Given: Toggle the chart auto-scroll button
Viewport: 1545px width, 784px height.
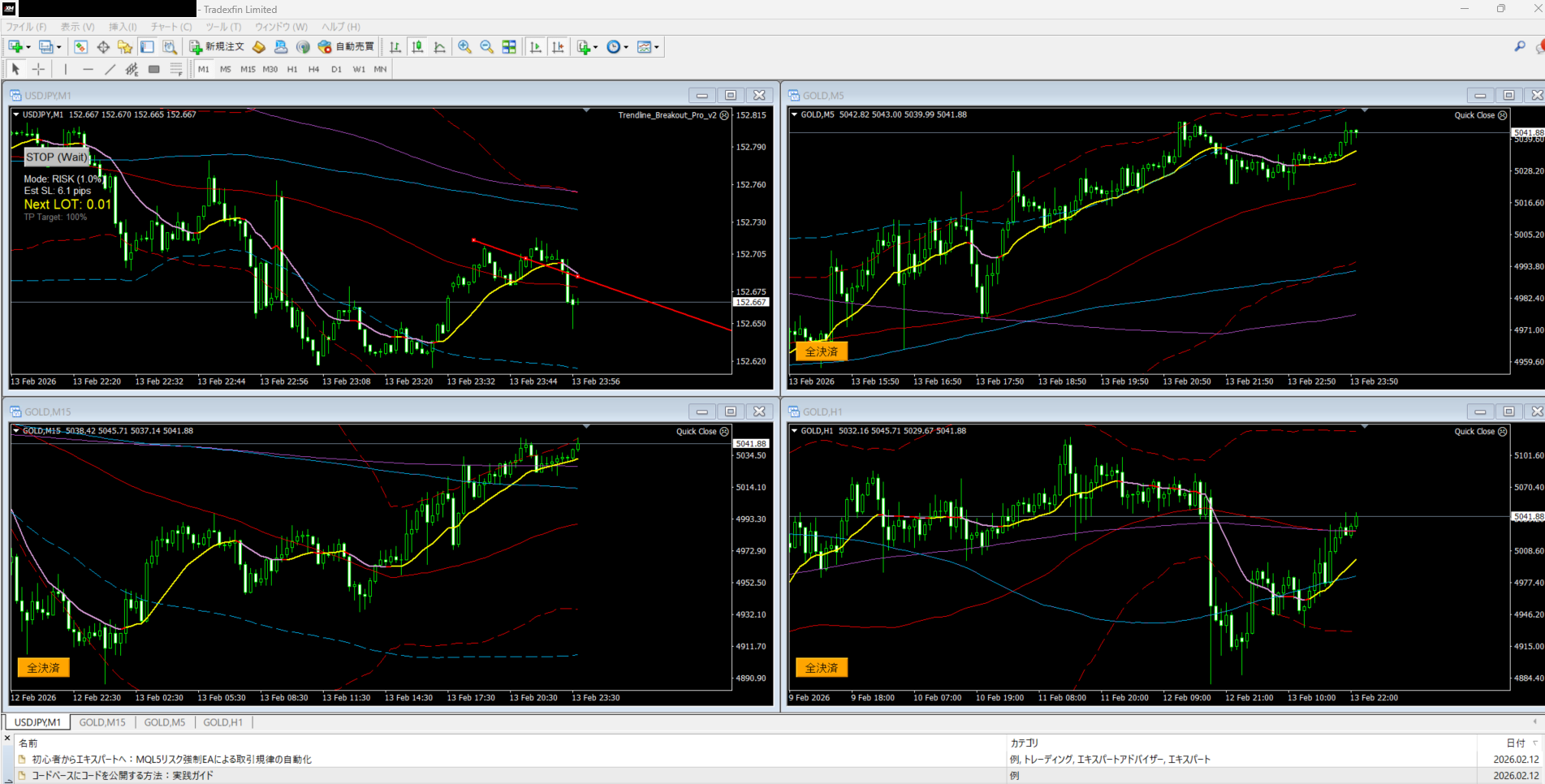Looking at the screenshot, I should (x=536, y=47).
